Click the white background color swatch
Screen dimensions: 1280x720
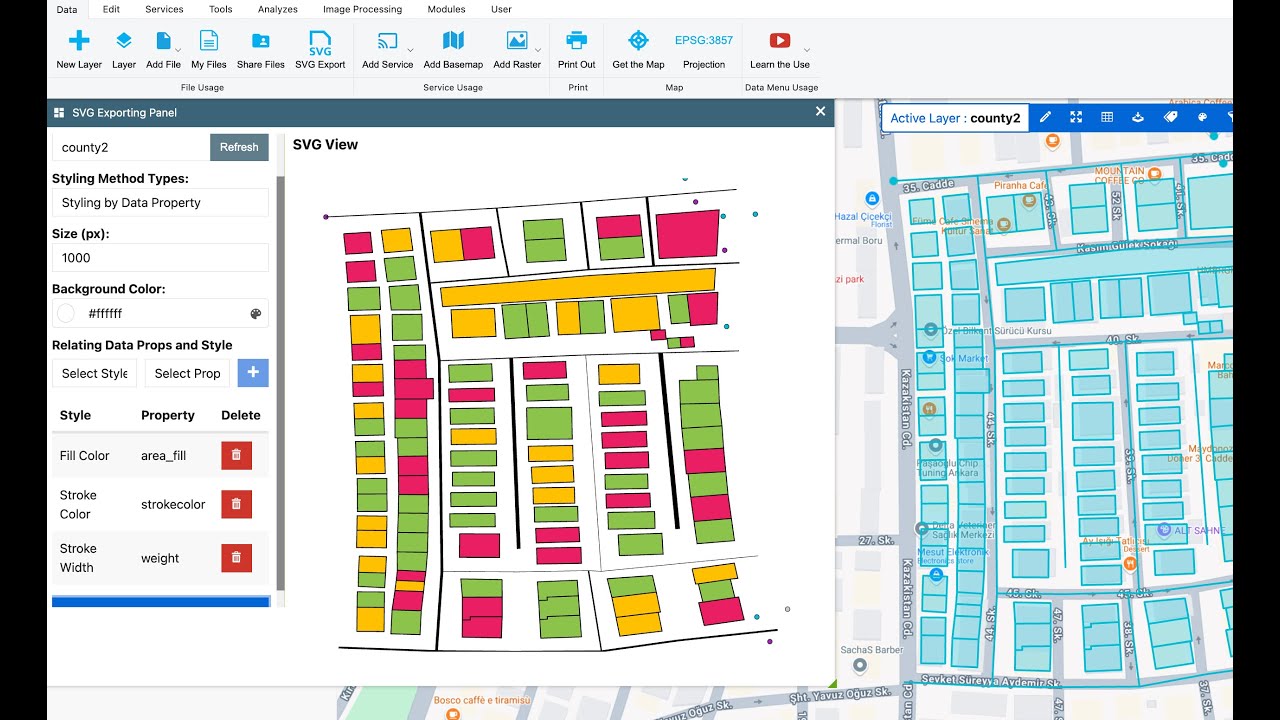pos(66,314)
